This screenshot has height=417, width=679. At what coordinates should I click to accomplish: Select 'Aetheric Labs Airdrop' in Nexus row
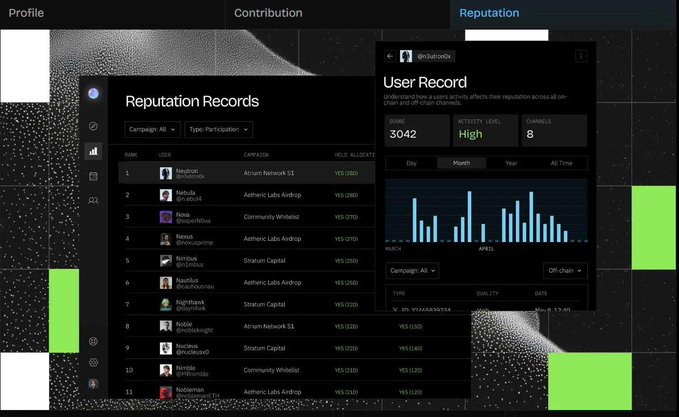(272, 239)
